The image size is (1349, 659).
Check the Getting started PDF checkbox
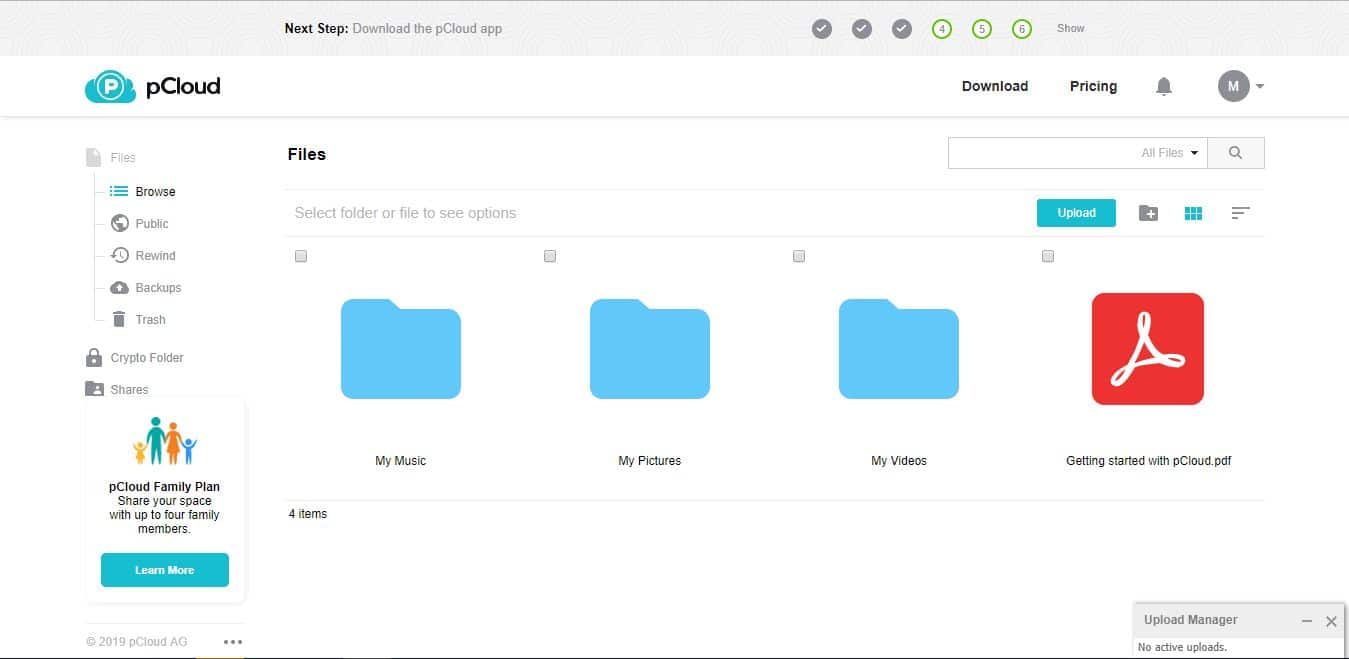tap(1048, 256)
